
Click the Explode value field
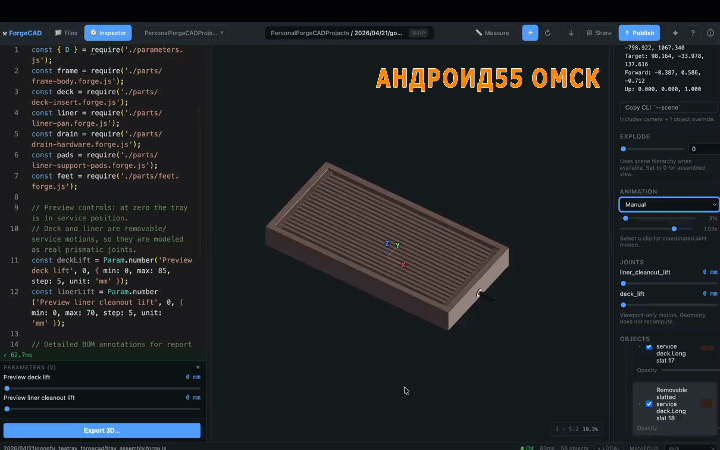click(x=704, y=149)
